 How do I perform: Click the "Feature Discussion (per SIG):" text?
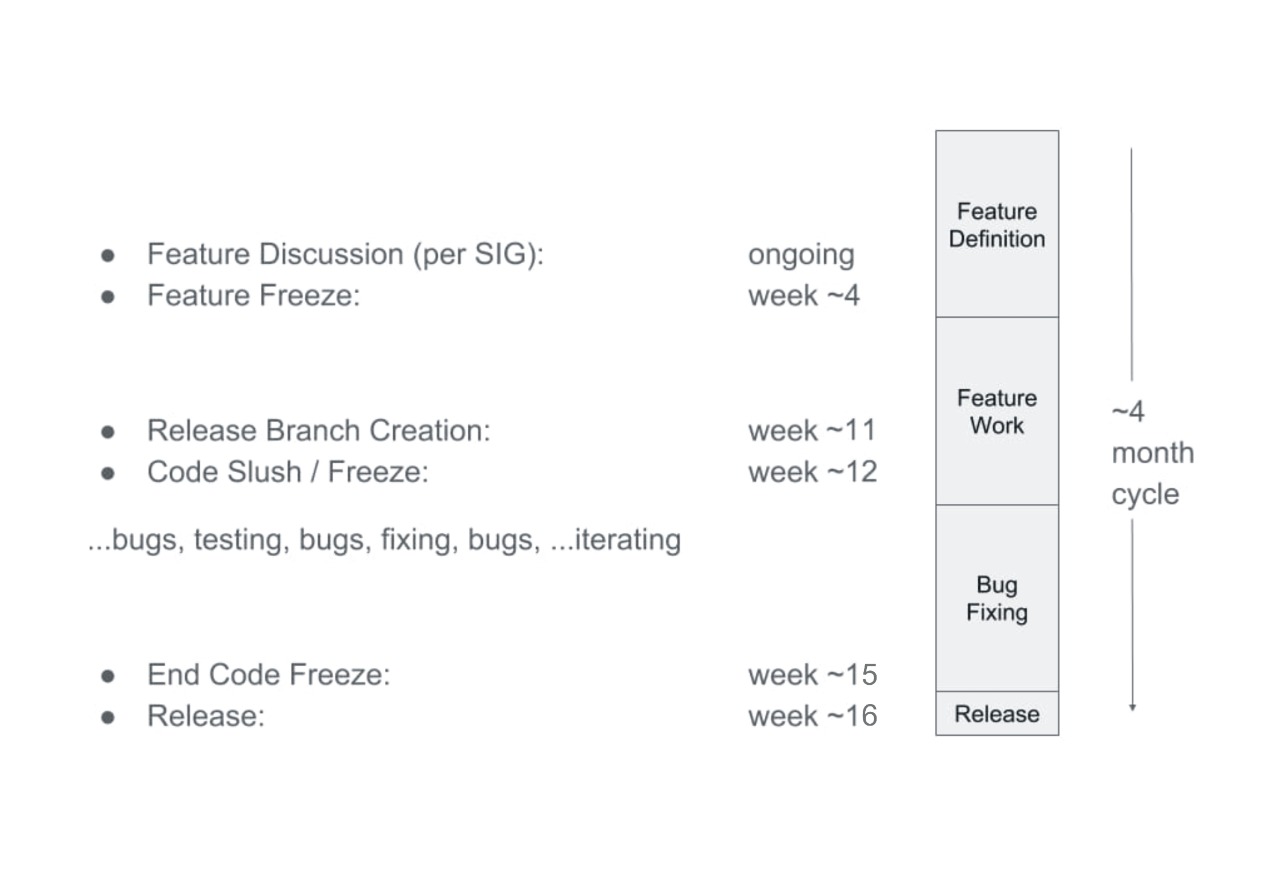point(345,254)
